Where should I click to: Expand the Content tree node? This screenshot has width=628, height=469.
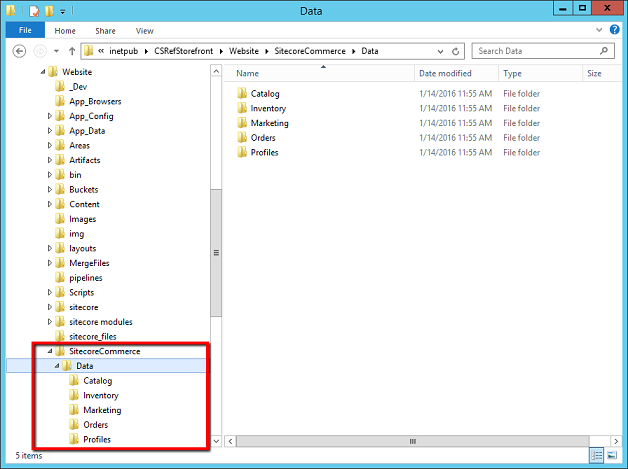[50, 204]
